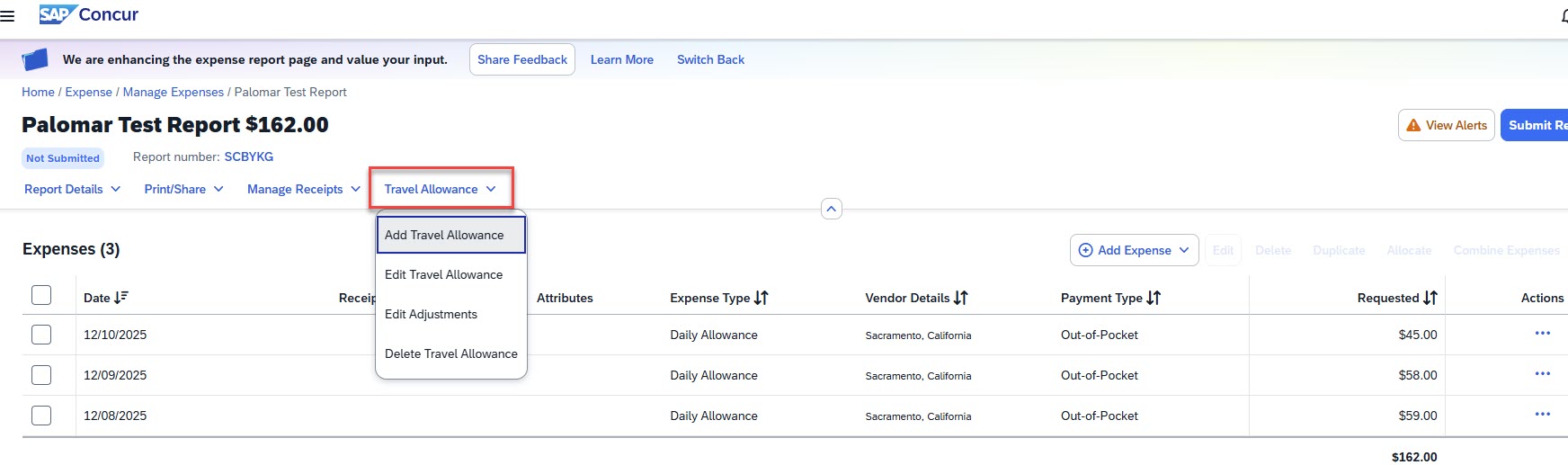Image resolution: width=1568 pixels, height=465 pixels.
Task: Open the hamburger navigation menu
Action: tap(7, 16)
